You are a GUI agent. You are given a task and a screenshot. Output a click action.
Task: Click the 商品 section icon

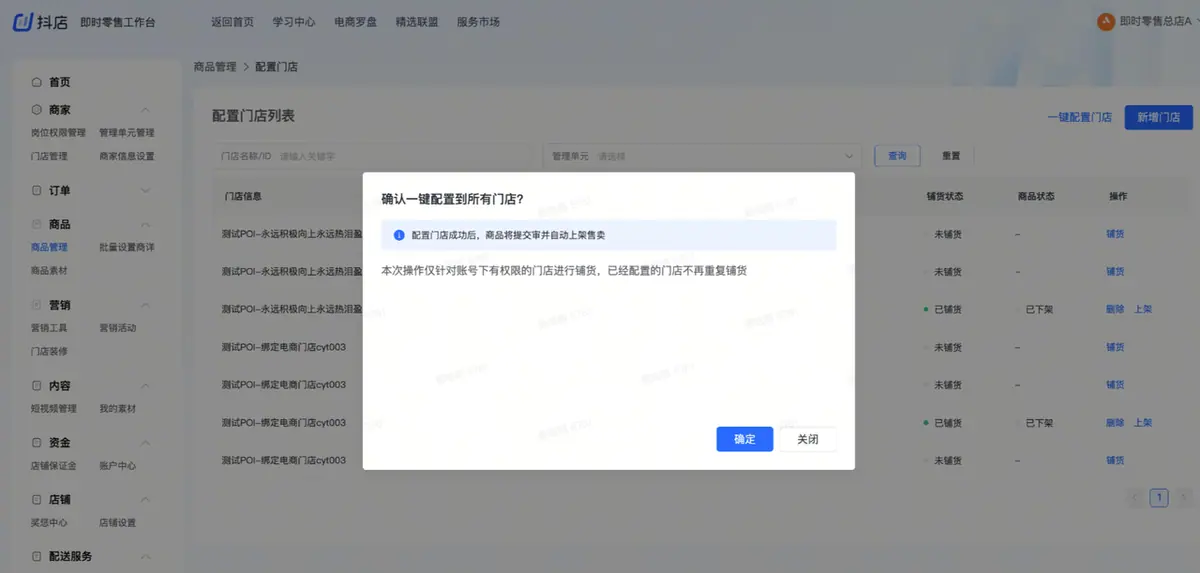click(x=37, y=224)
